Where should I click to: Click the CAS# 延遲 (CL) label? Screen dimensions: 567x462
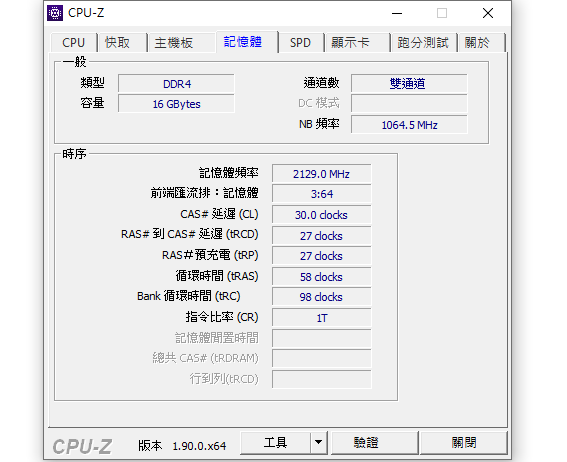(219, 214)
